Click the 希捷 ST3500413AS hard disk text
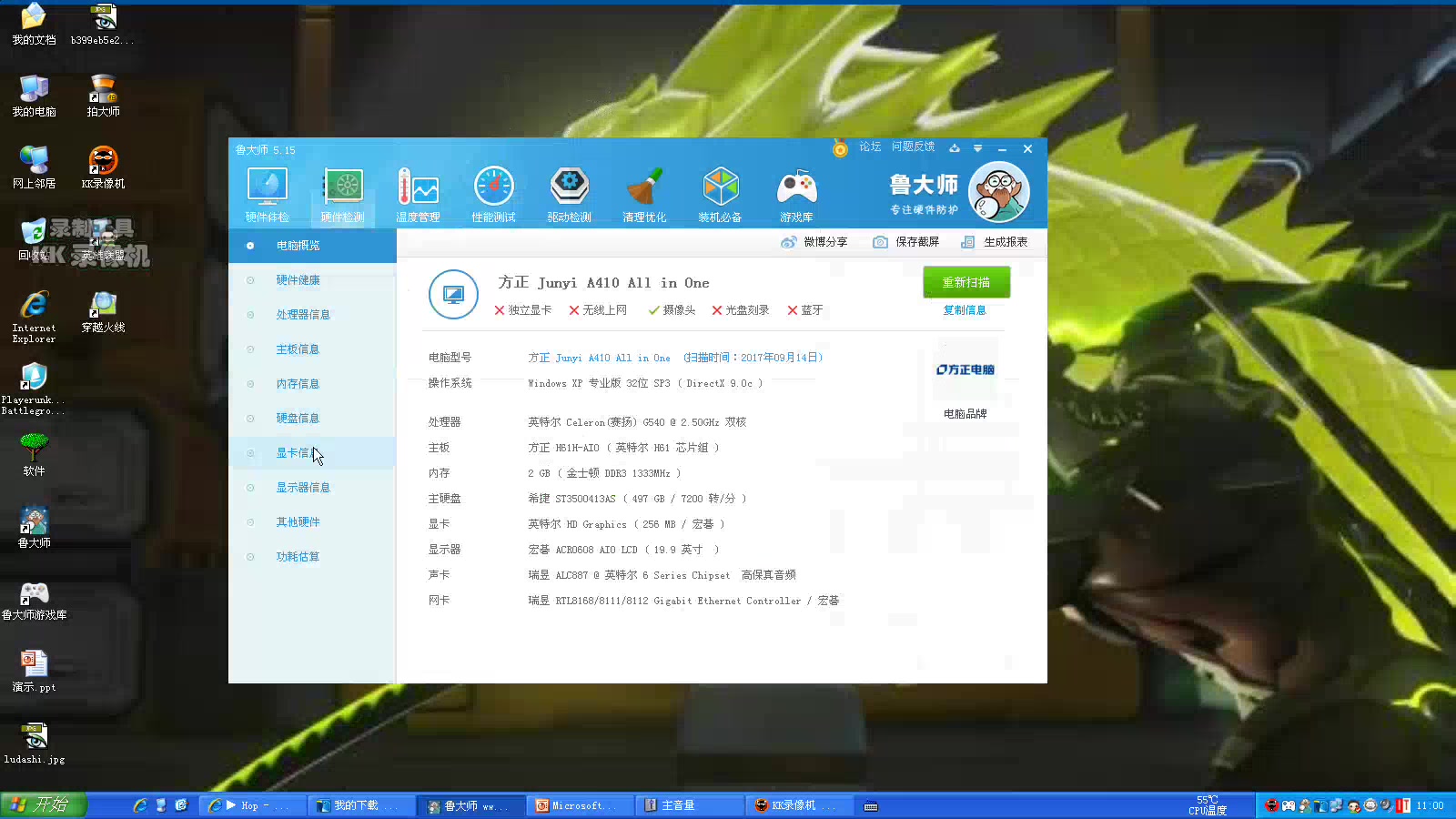 click(x=637, y=499)
